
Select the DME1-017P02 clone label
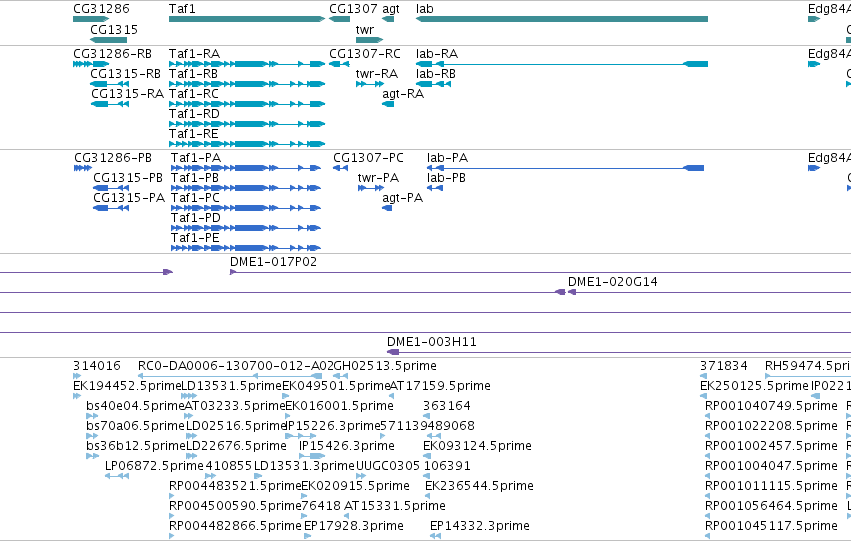pyautogui.click(x=274, y=262)
